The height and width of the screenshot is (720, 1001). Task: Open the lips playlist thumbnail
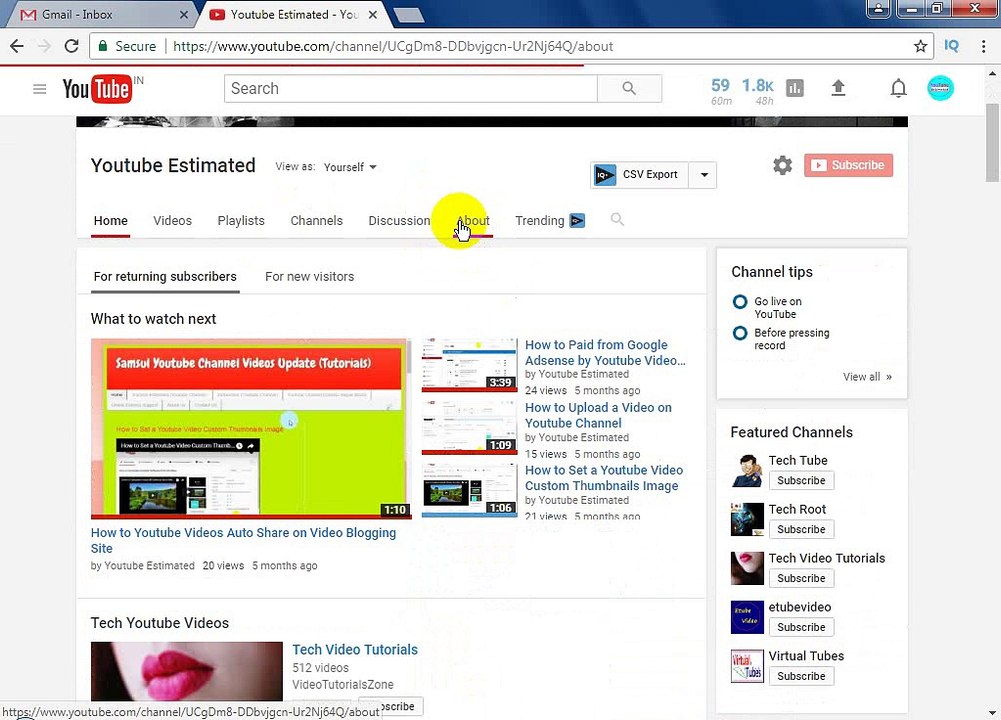(x=186, y=671)
